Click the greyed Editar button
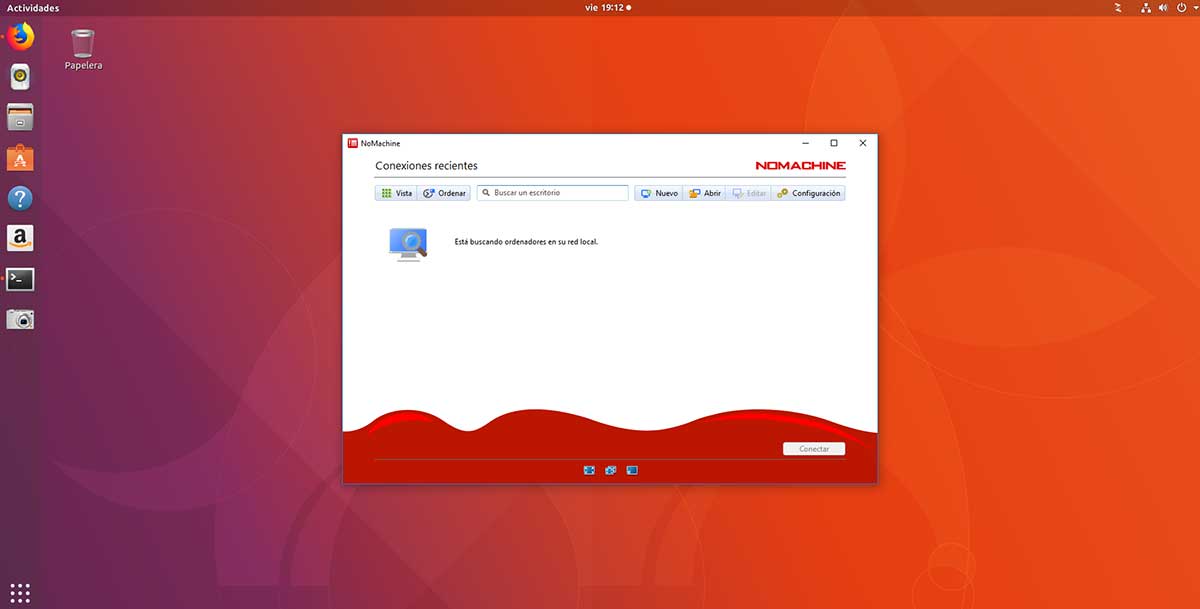This screenshot has height=609, width=1200. (749, 193)
